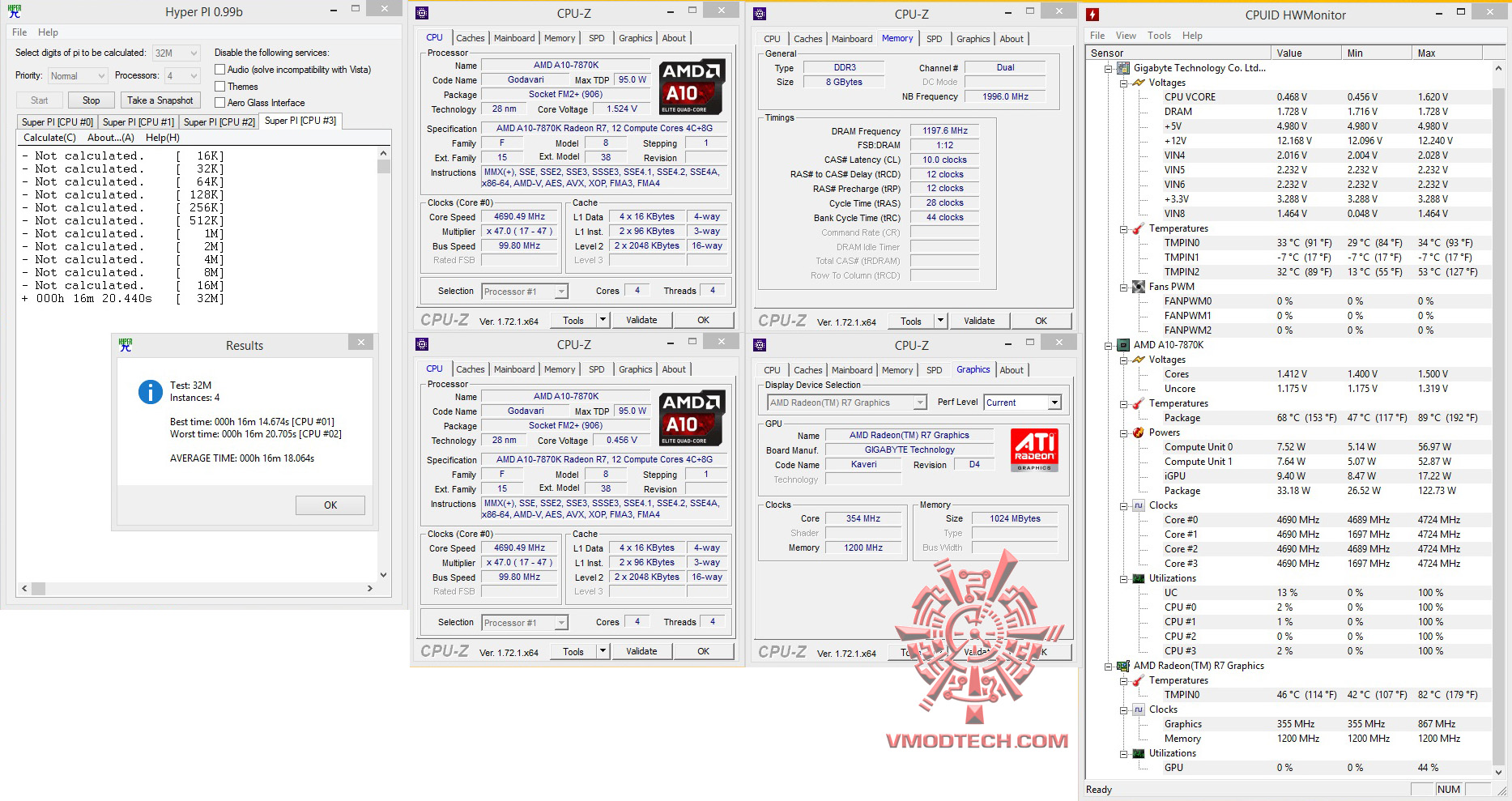Open the SPD tab in CPU-Z Memory window
Viewport: 1512px width, 801px height.
tap(934, 39)
